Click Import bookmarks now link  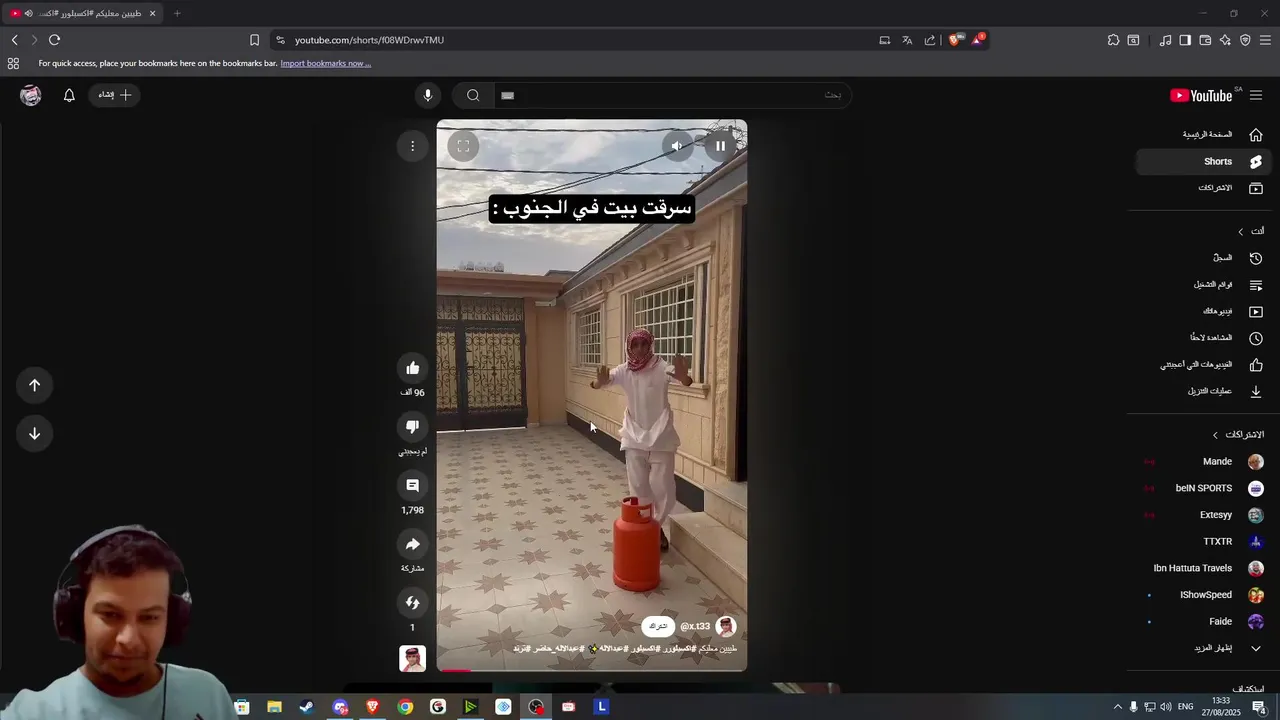325,63
